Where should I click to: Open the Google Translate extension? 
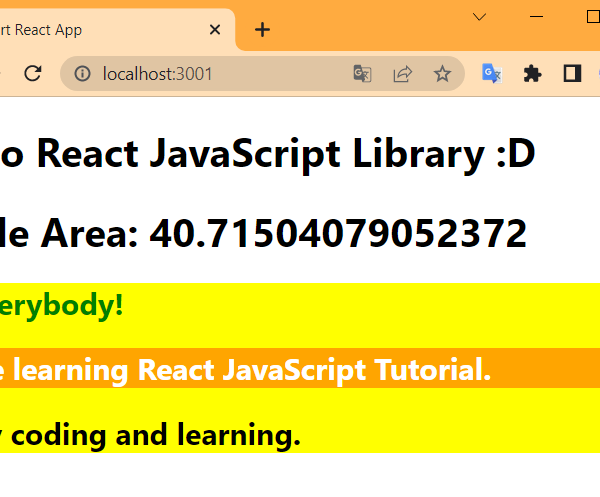pos(491,74)
